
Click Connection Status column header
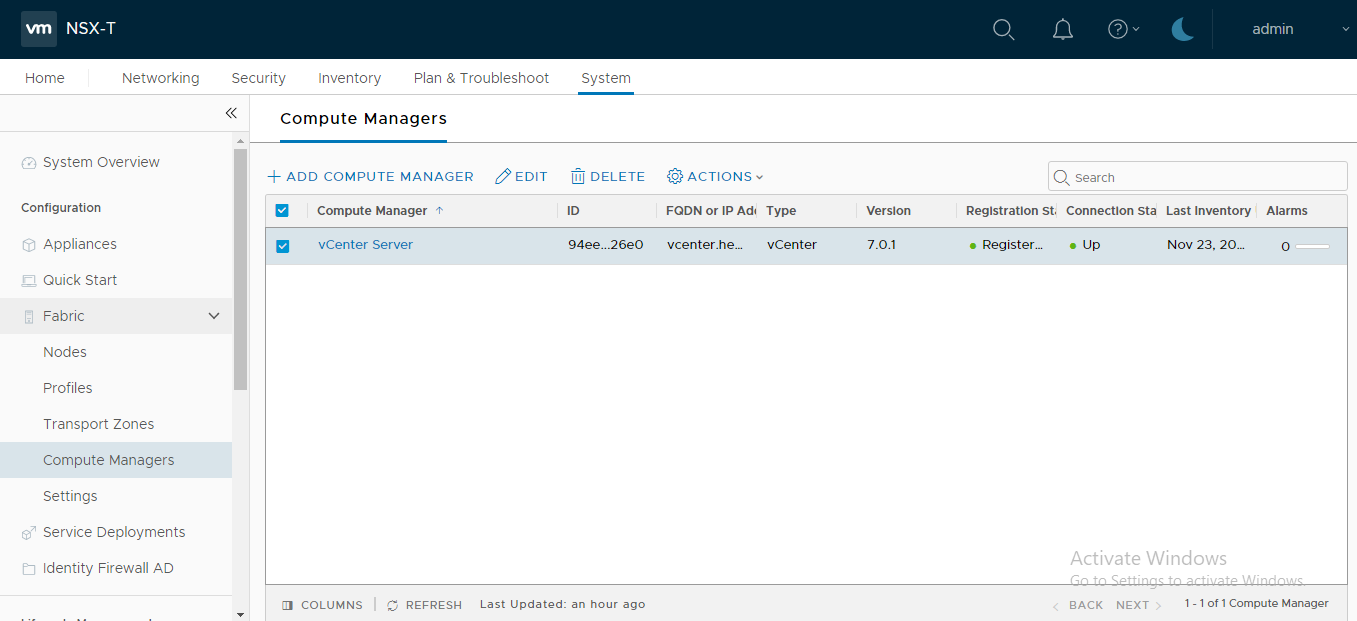(x=1110, y=210)
